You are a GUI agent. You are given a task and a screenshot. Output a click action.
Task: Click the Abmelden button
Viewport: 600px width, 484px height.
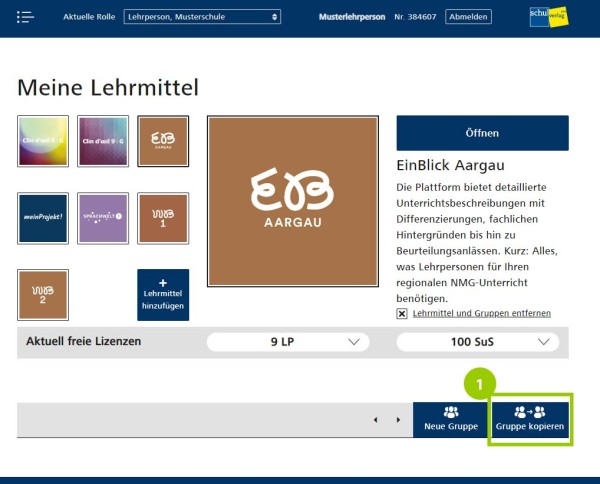[x=468, y=17]
